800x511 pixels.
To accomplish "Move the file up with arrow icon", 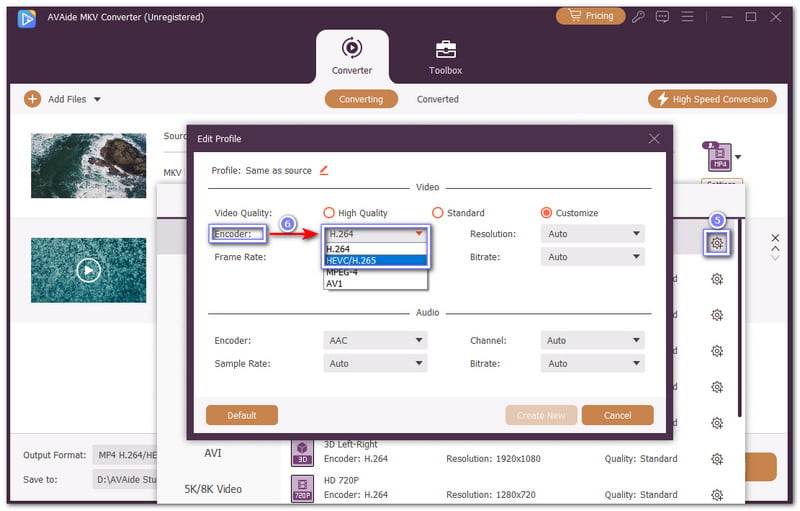I will click(x=775, y=249).
